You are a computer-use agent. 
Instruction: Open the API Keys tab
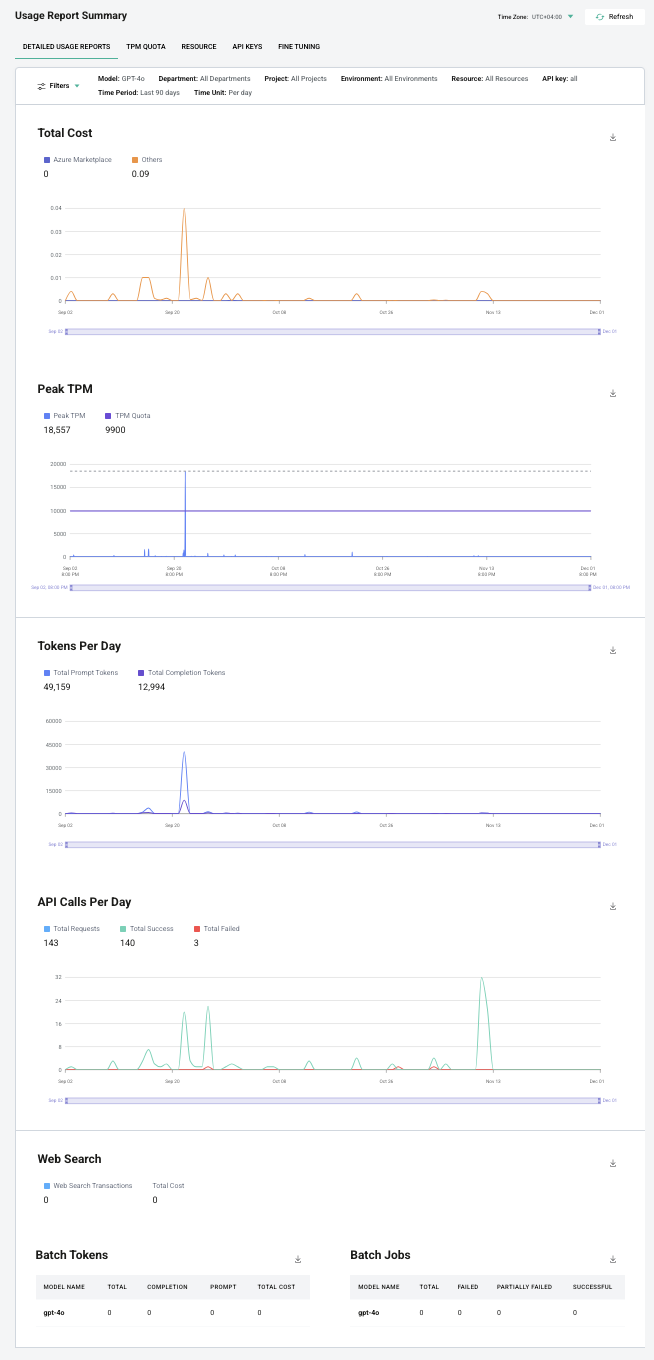coord(247,47)
